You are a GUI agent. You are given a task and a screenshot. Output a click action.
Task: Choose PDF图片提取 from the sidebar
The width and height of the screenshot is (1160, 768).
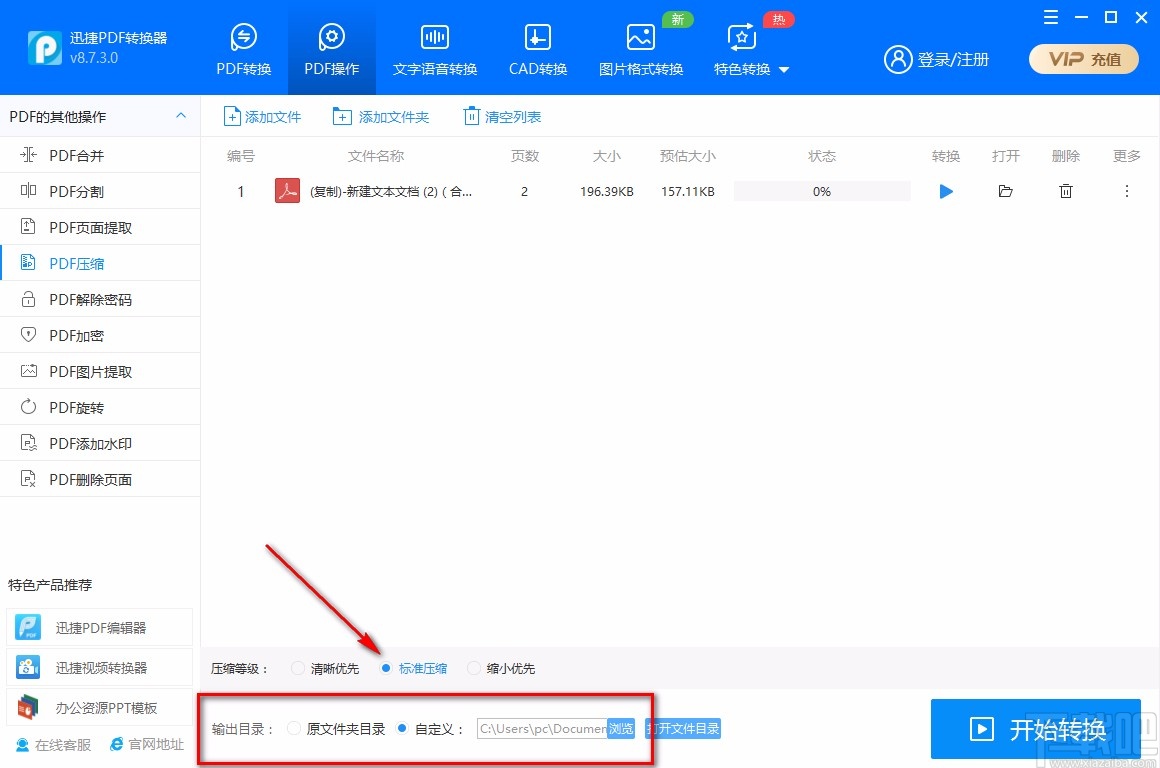point(100,371)
